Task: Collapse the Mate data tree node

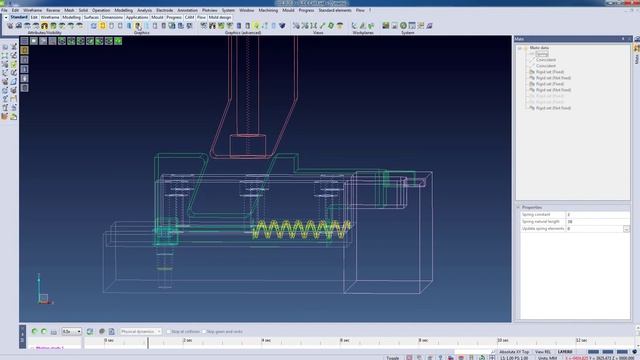Action: 520,48
